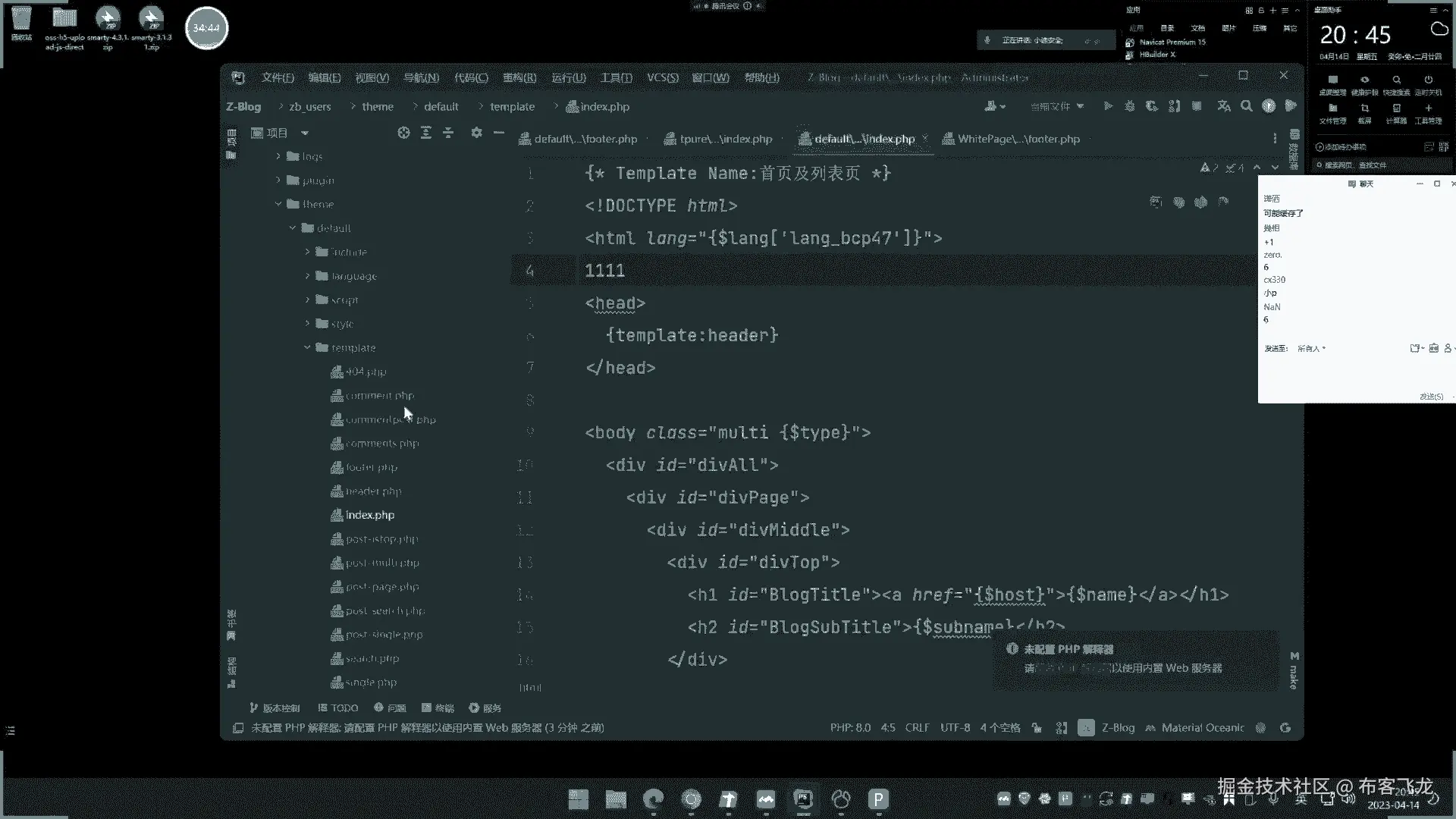
Task: Toggle TODO tool window
Action: [338, 708]
